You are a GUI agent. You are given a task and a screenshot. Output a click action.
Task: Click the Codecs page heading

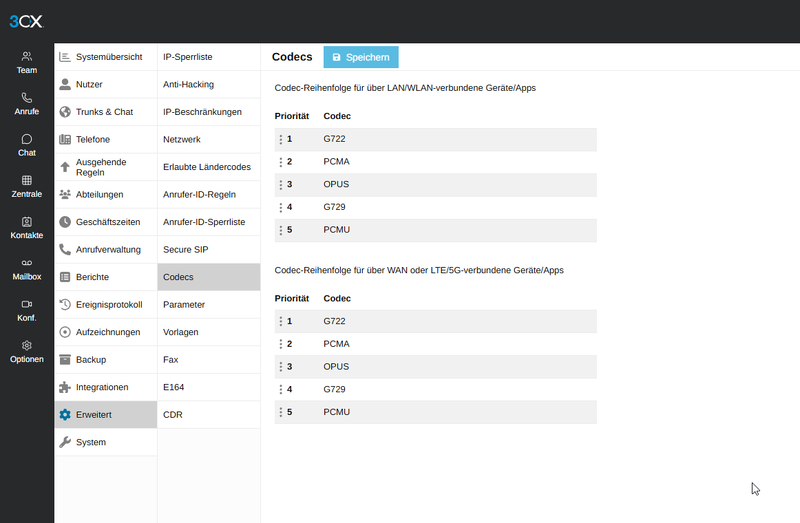coord(292,57)
